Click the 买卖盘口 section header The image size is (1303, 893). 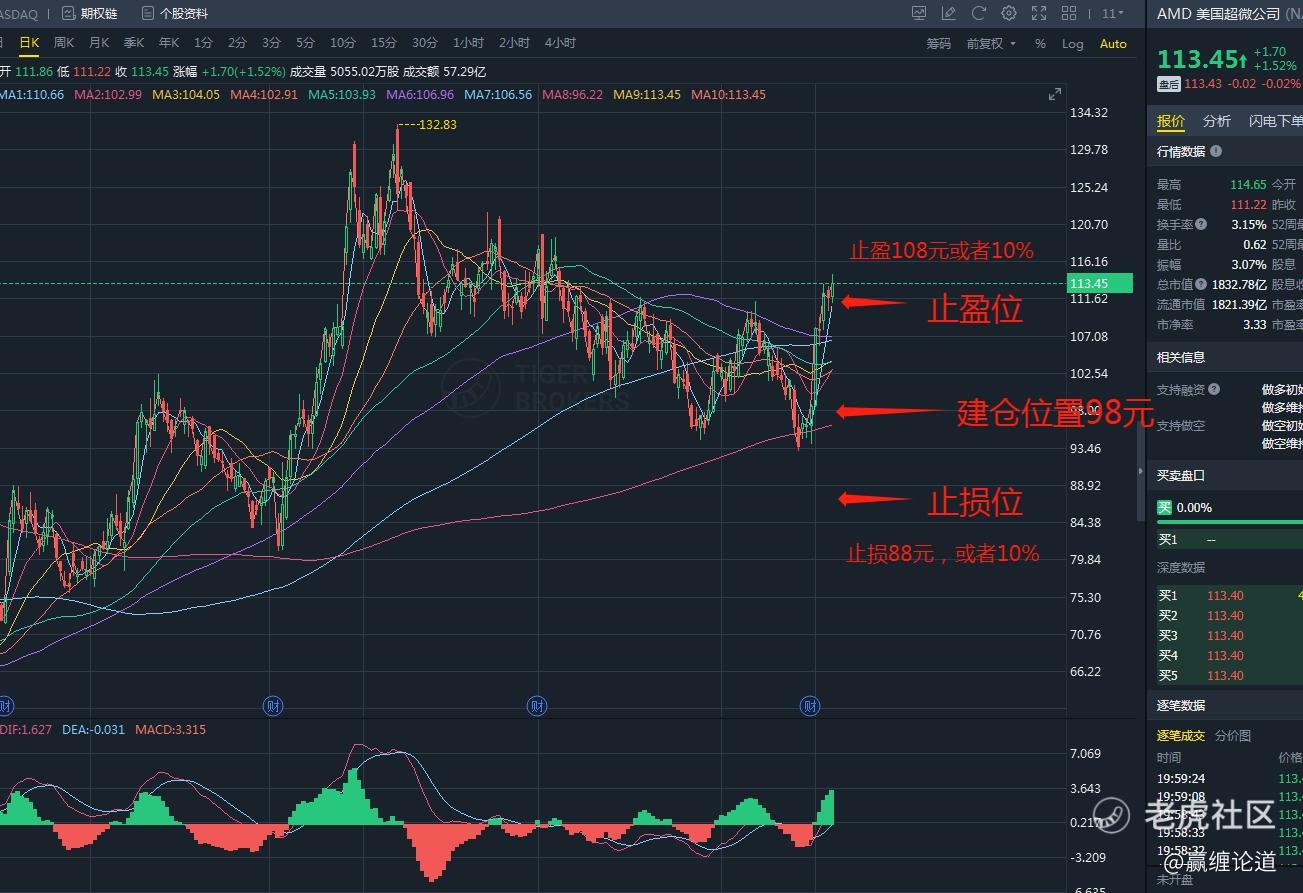[1181, 475]
